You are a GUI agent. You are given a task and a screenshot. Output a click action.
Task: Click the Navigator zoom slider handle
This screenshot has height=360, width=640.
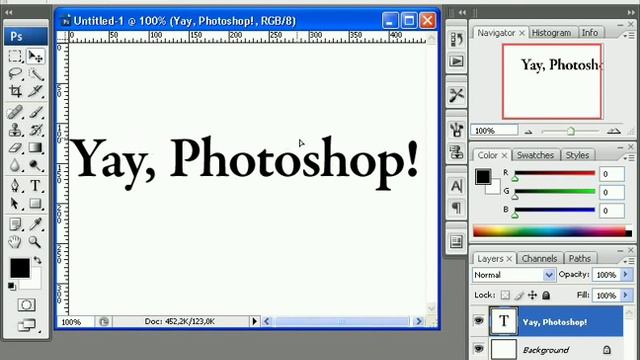[571, 131]
